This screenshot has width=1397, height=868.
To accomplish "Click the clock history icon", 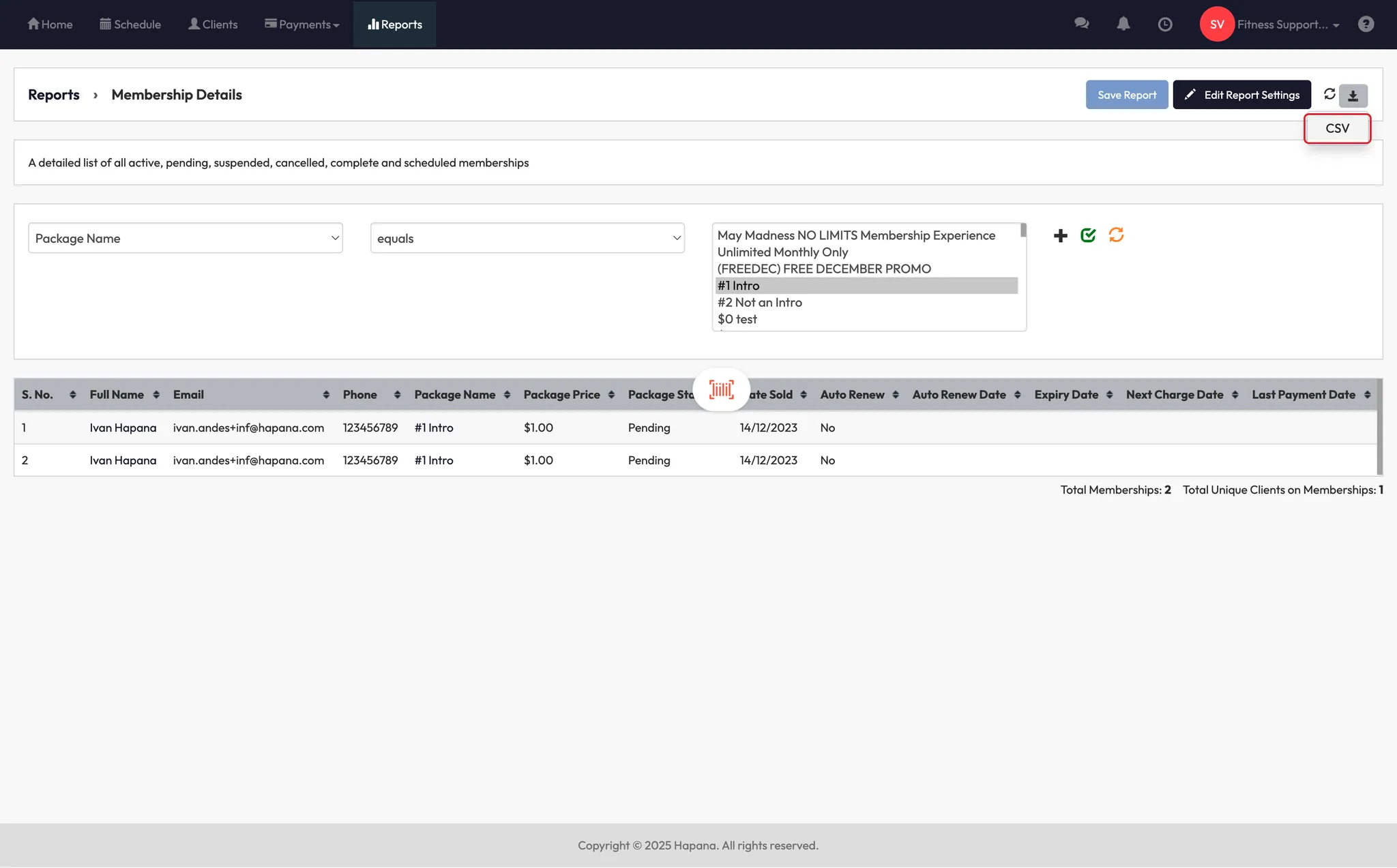I will click(x=1165, y=25).
